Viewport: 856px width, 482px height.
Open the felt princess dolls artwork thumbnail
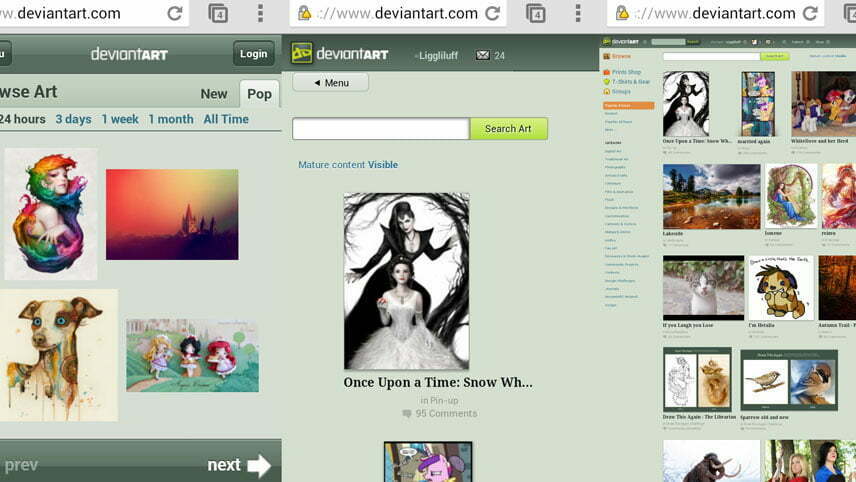point(192,355)
